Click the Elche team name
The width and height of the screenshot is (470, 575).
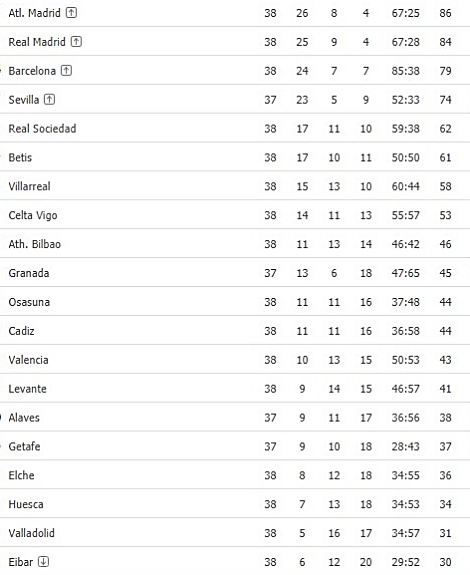[21, 475]
